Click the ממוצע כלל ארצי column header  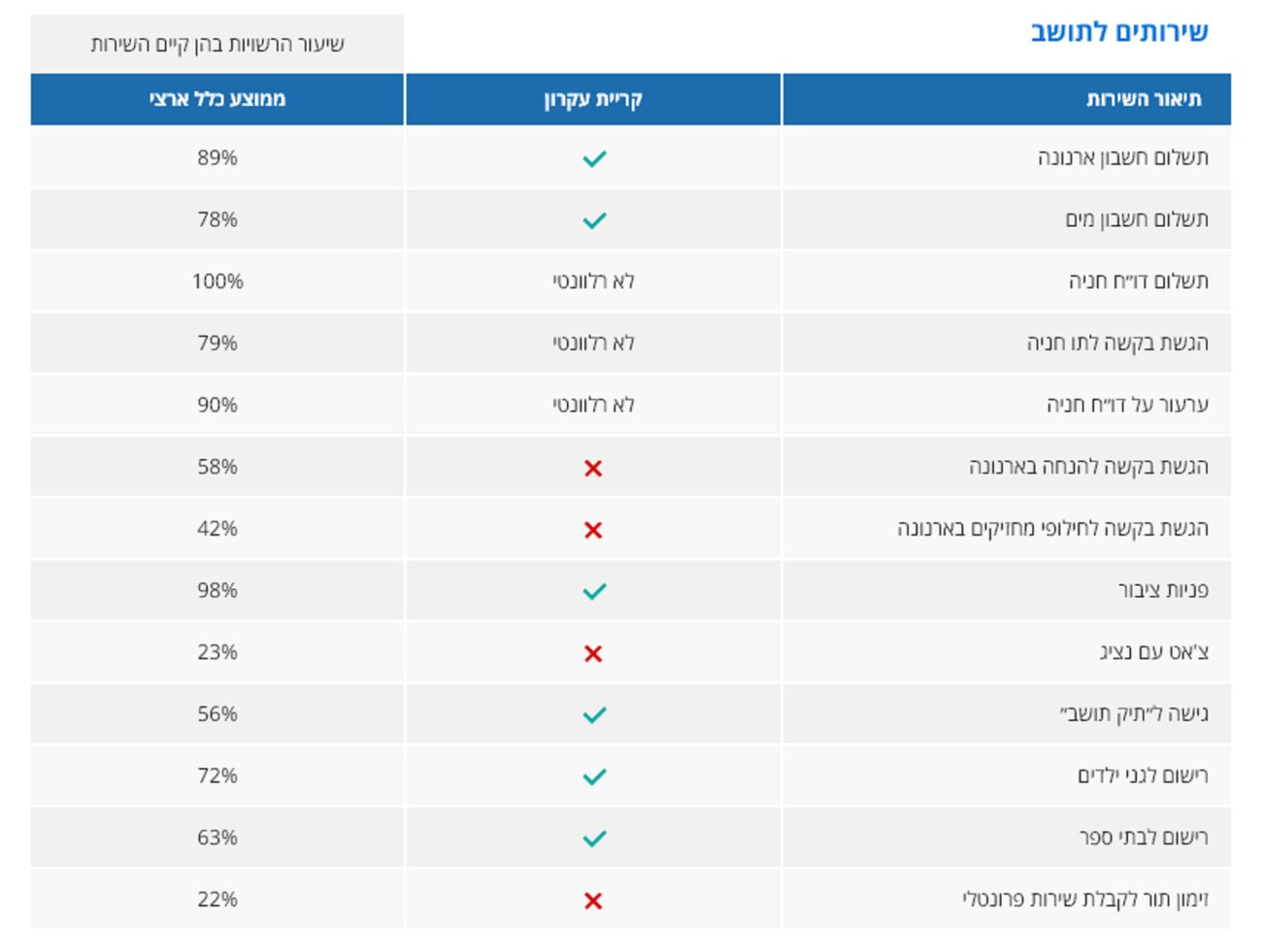[217, 99]
